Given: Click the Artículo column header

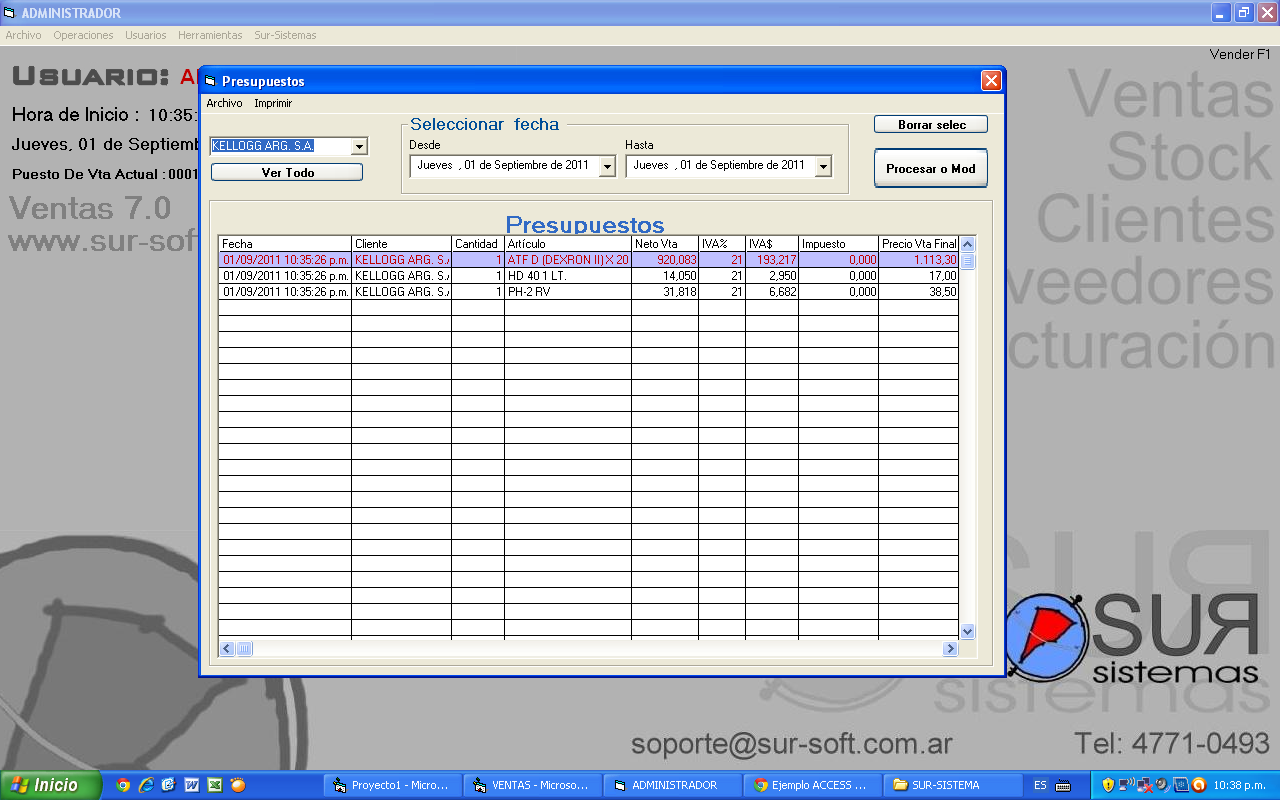Looking at the screenshot, I should click(x=568, y=244).
